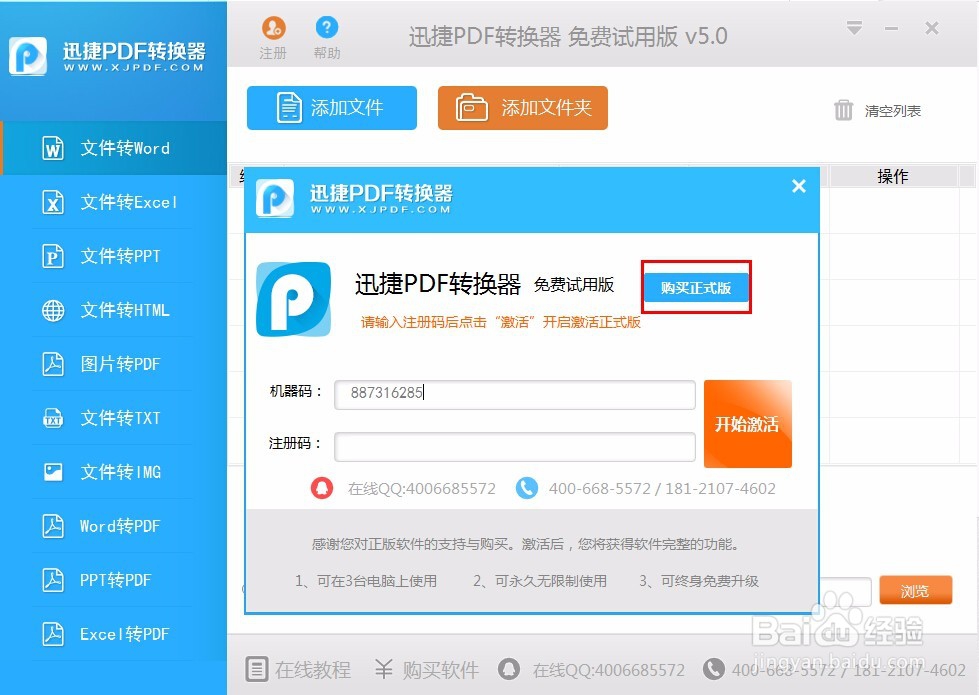Select Word转PDF in sidebar

[114, 526]
